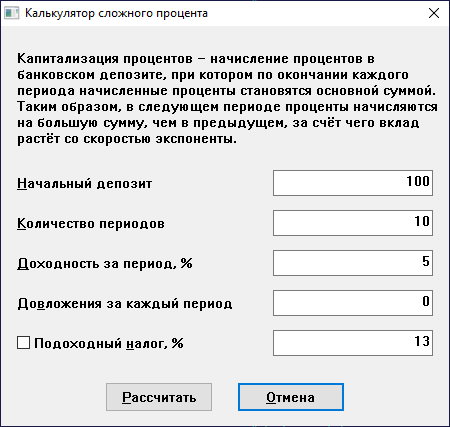Click the Доходность за период, % label

105,263
